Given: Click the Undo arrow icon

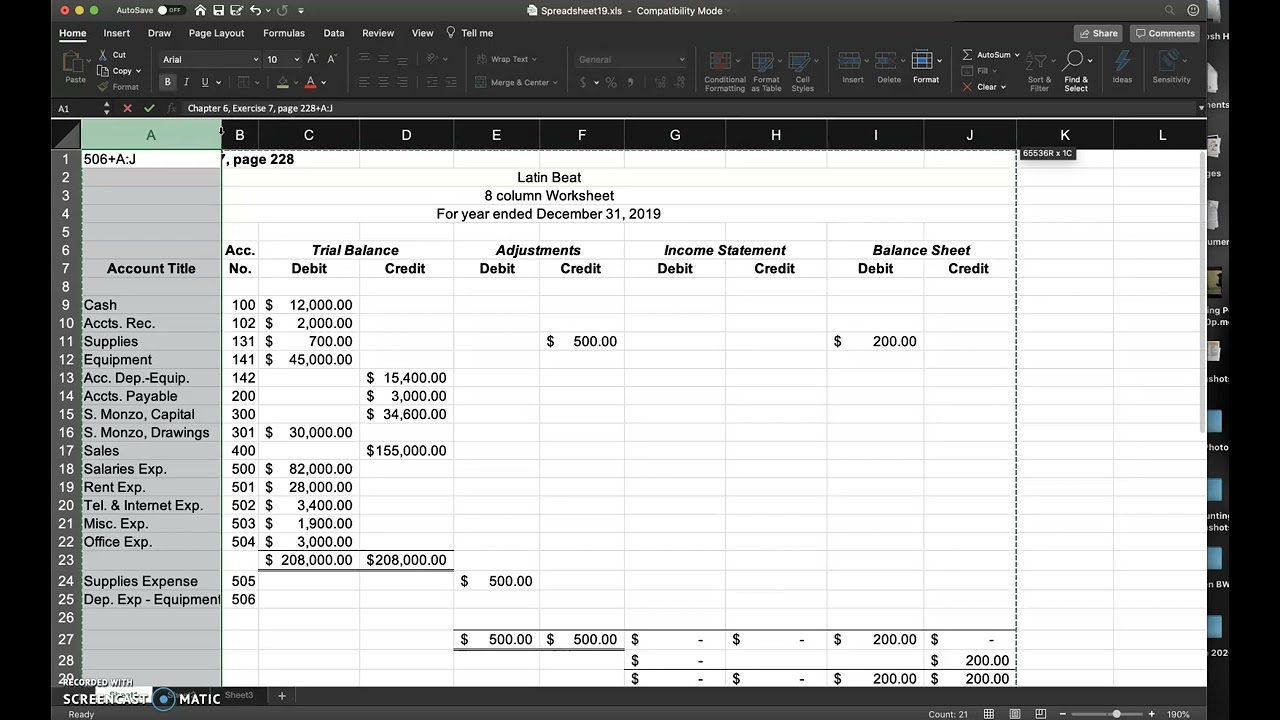Looking at the screenshot, I should [255, 10].
